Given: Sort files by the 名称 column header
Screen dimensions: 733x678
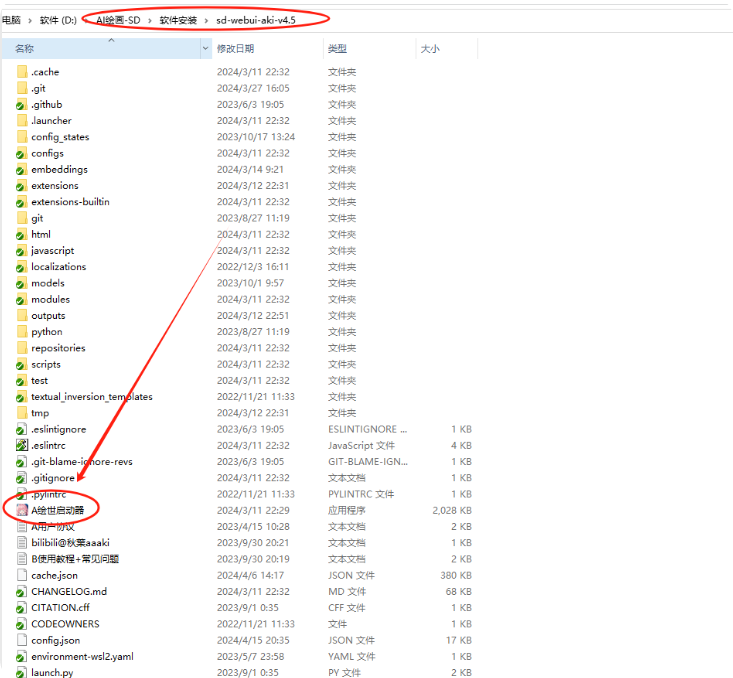Looking at the screenshot, I should pos(101,49).
